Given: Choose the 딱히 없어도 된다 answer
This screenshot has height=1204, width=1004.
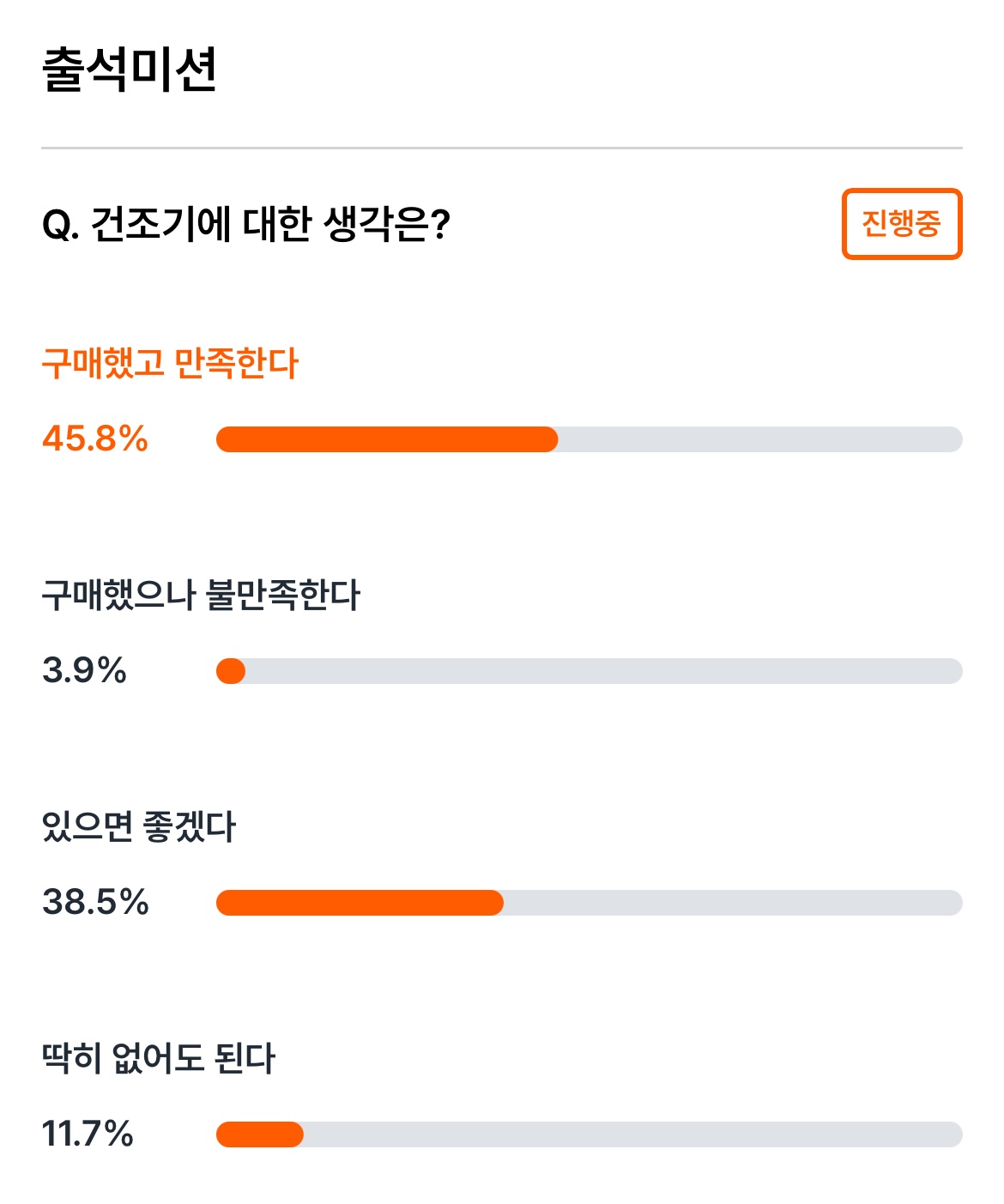Looking at the screenshot, I should click(158, 1058).
